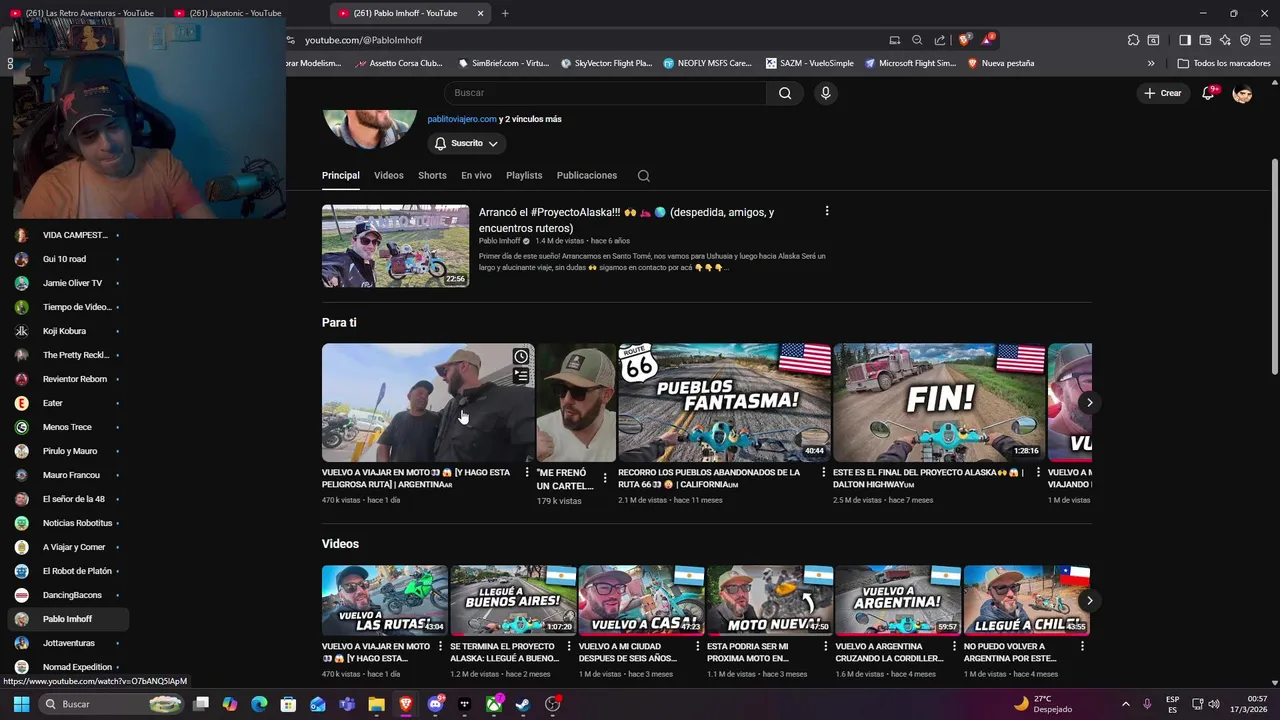
Task: Open File Explorer from taskbar
Action: coord(376,704)
